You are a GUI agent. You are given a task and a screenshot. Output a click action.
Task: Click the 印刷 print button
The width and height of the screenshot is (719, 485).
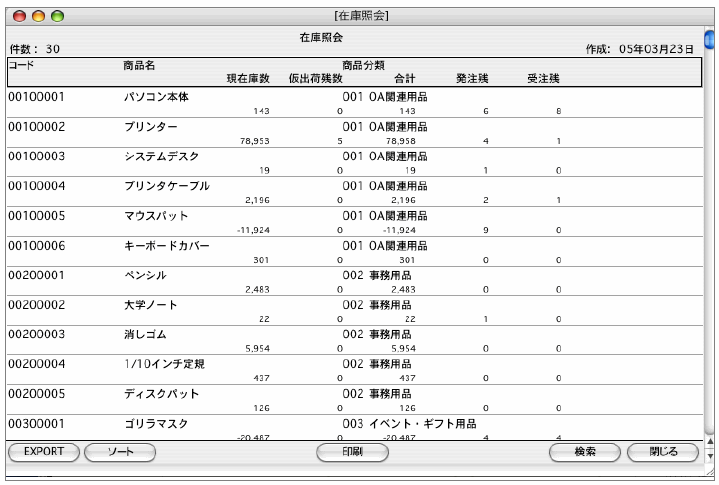(352, 452)
